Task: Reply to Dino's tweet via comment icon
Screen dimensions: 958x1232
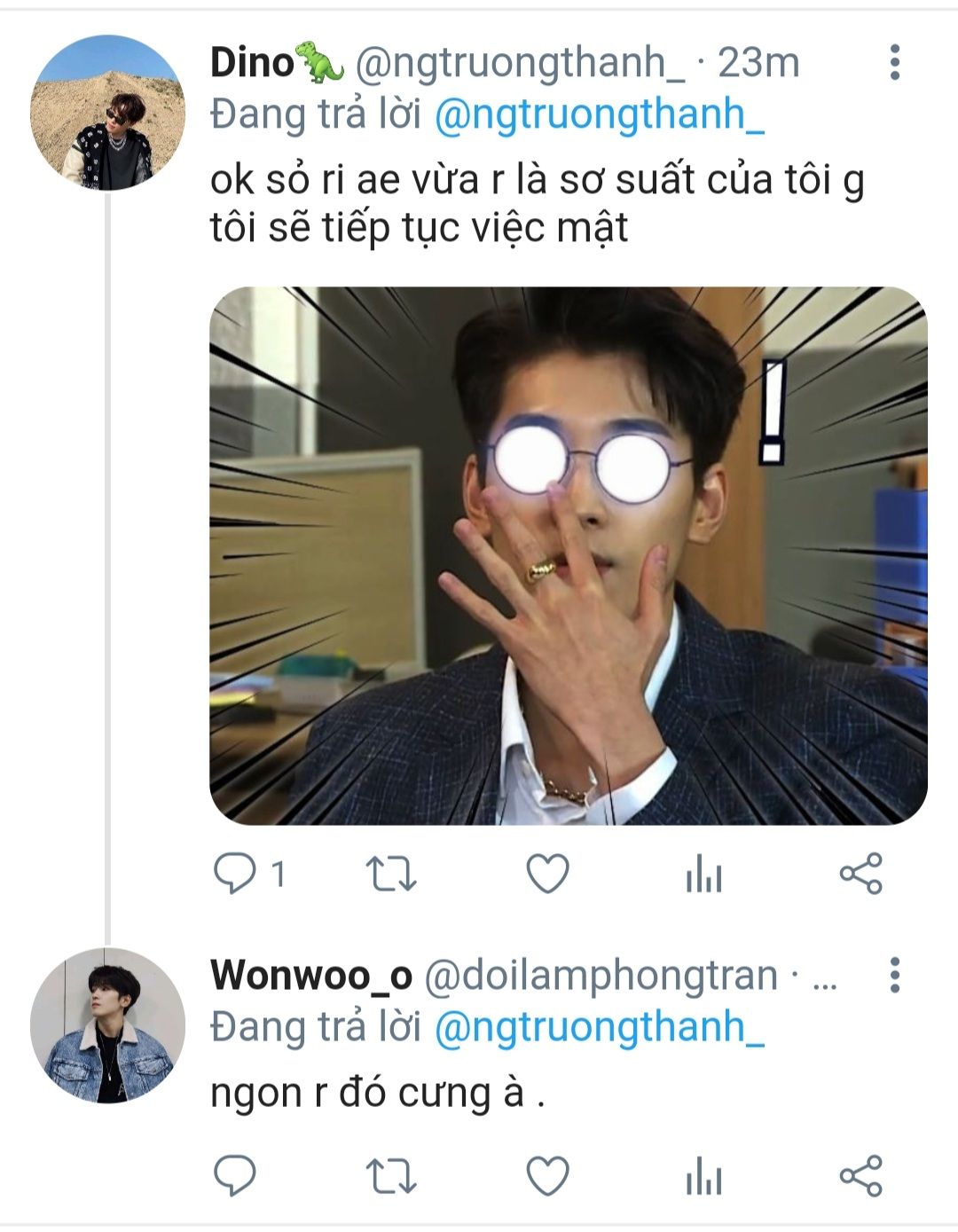Action: [235, 874]
